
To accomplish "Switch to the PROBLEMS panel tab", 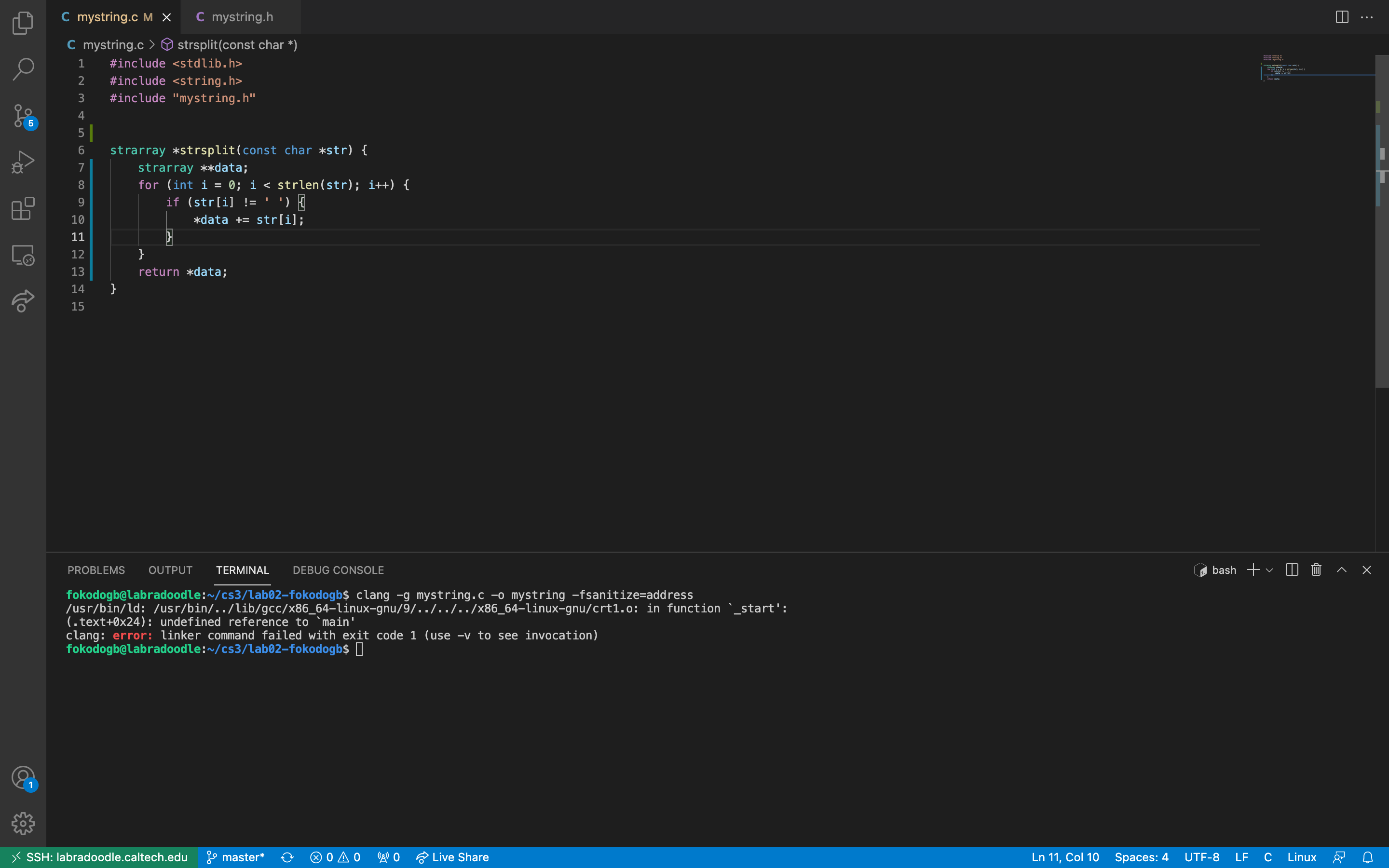I will pyautogui.click(x=96, y=570).
